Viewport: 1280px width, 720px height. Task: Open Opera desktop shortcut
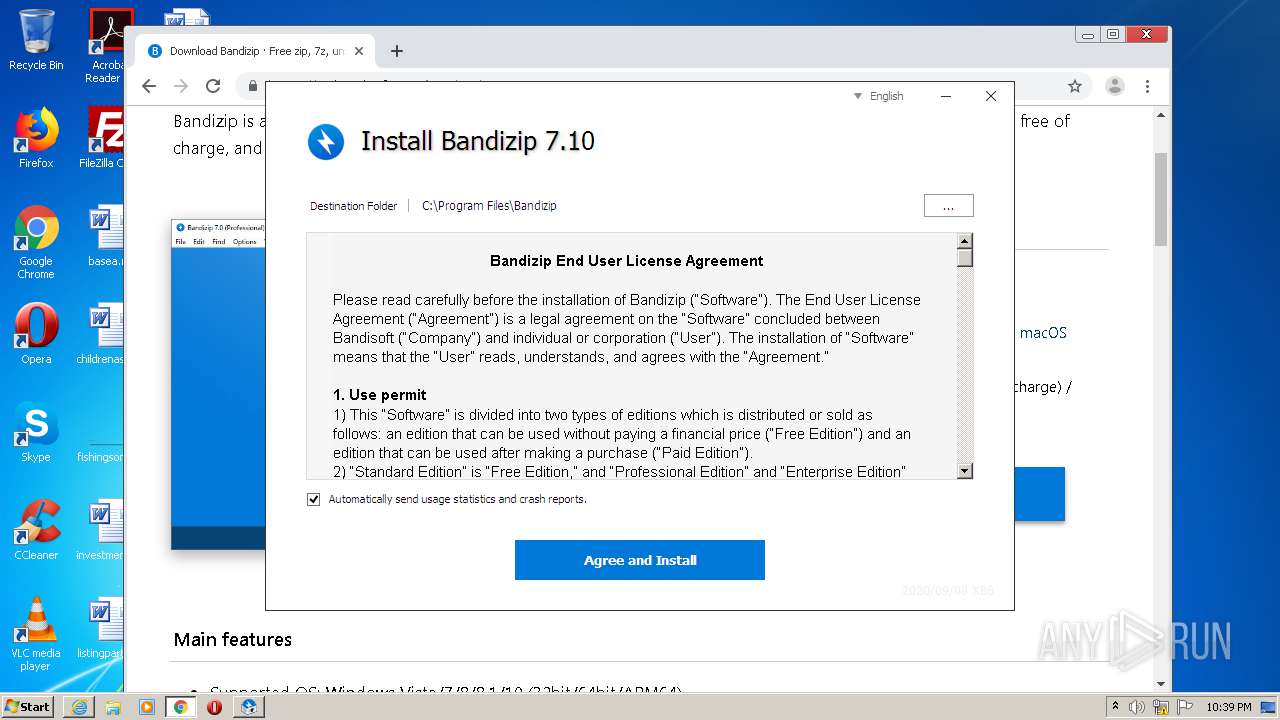[36, 334]
